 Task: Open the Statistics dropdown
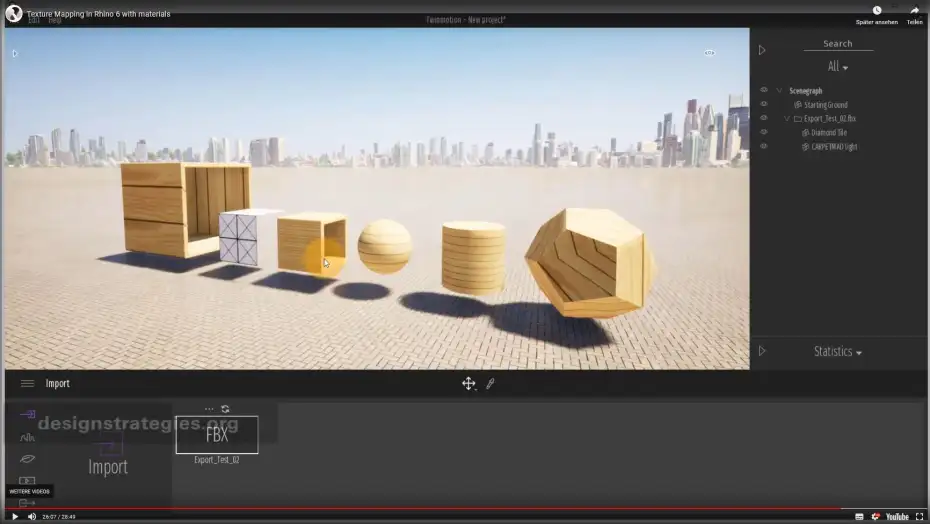837,351
